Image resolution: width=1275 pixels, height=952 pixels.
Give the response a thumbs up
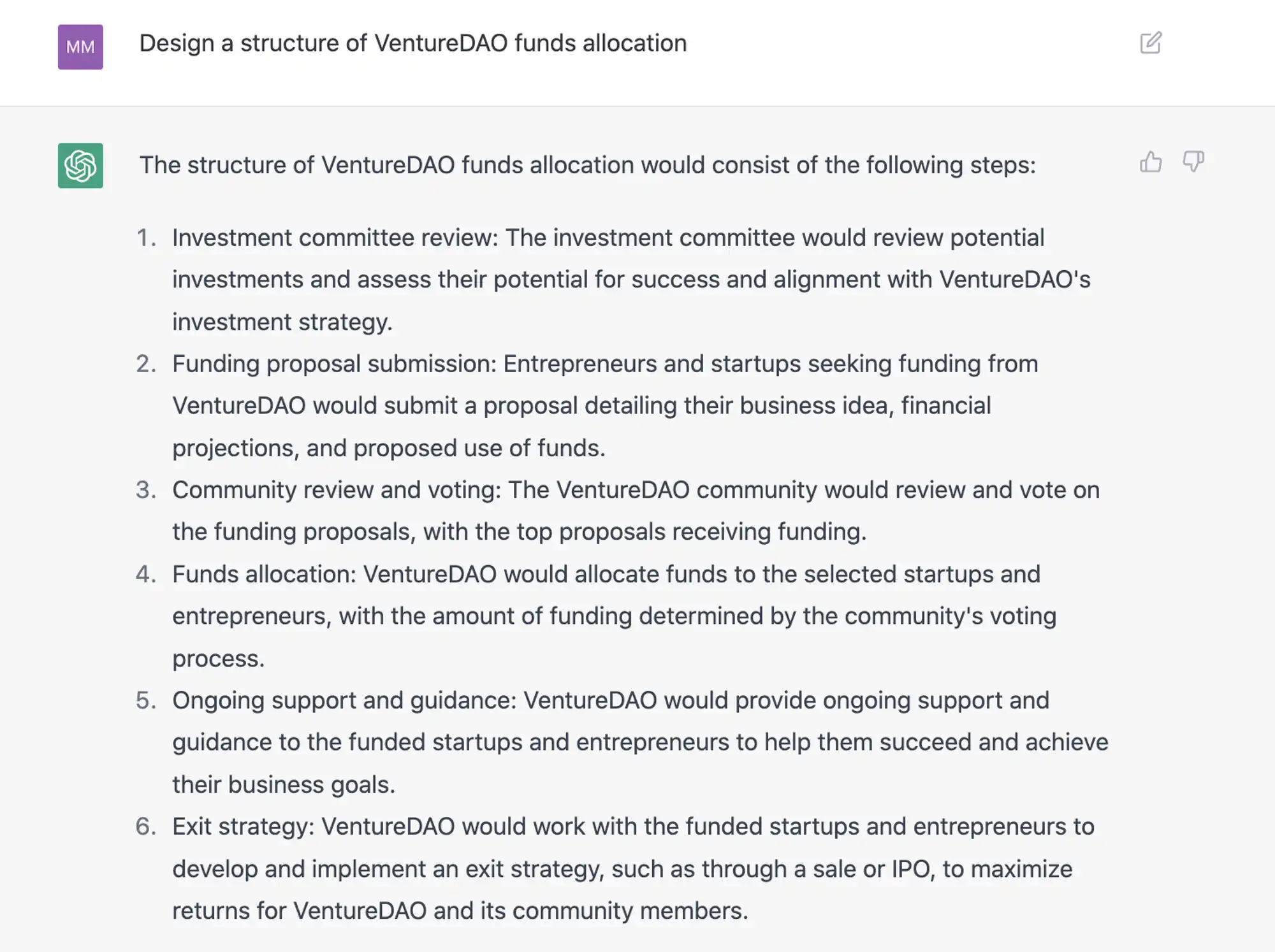pos(1151,162)
